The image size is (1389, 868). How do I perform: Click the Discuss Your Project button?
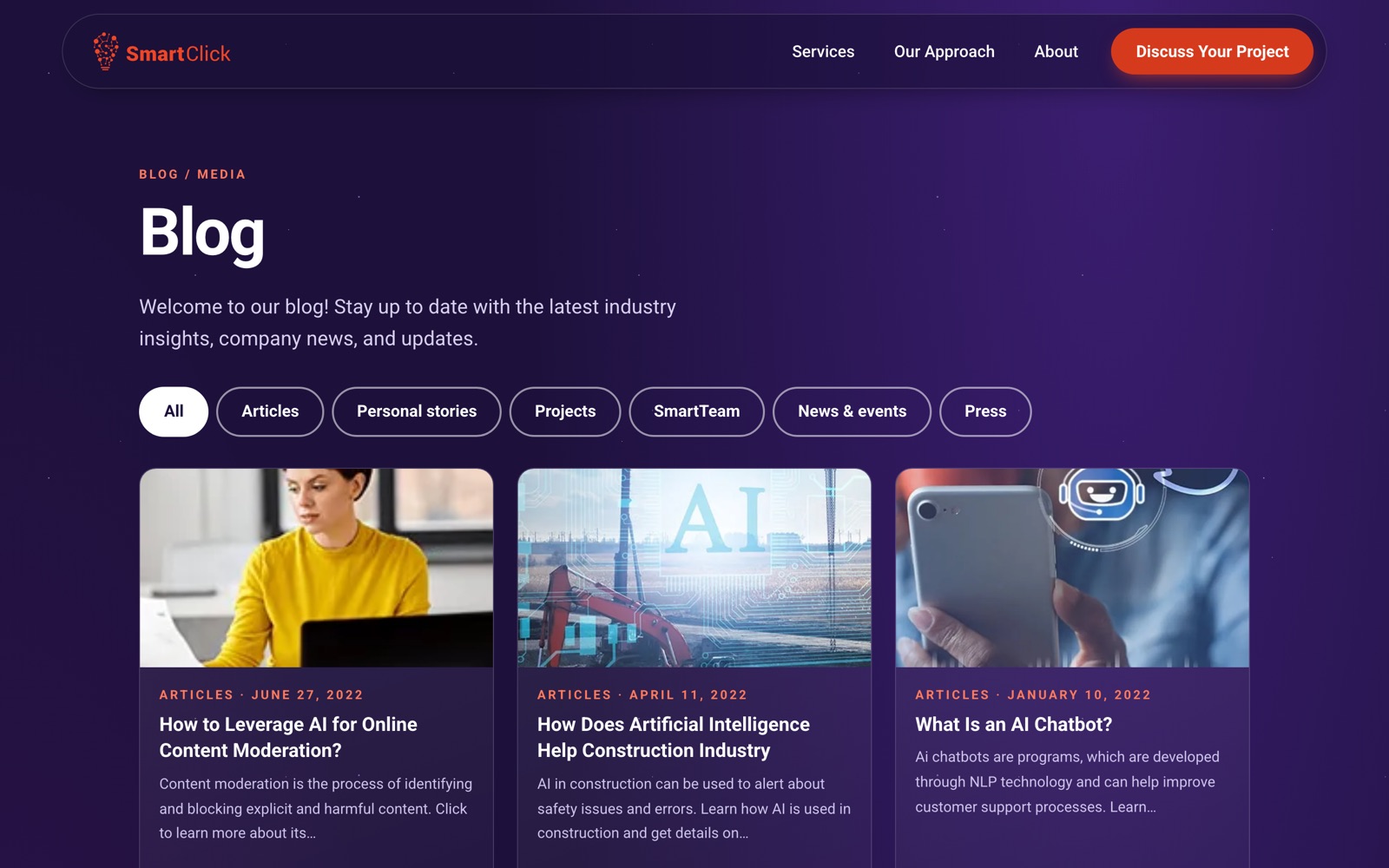tap(1212, 51)
